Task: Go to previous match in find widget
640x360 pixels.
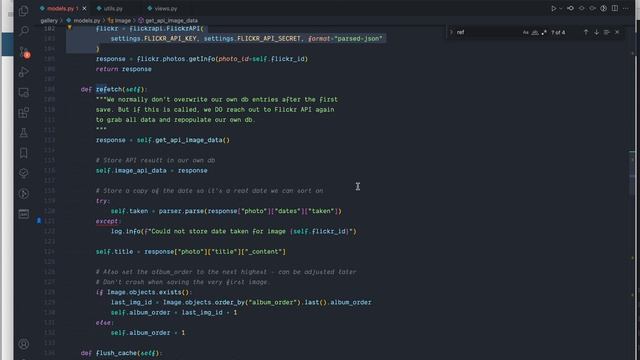Action: pos(586,32)
